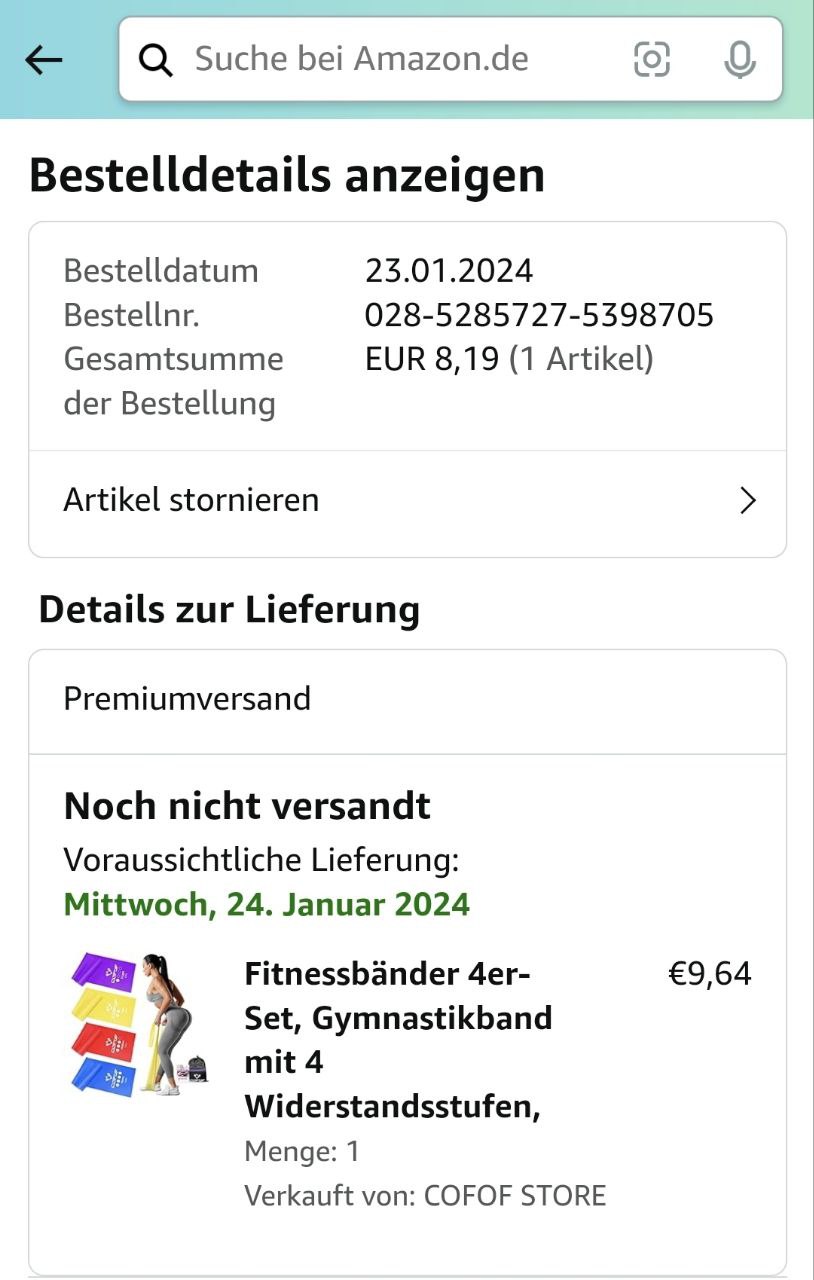814x1280 pixels.
Task: Tap the magnifier search icon
Action: click(x=155, y=60)
